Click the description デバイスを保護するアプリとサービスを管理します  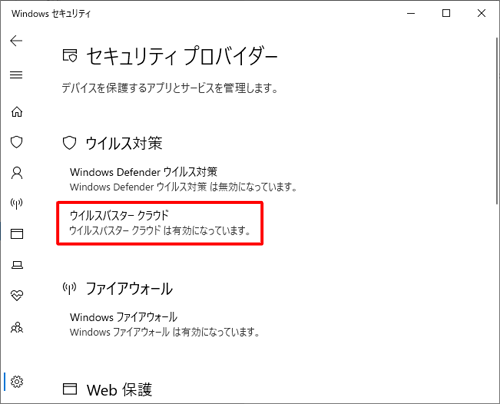170,88
